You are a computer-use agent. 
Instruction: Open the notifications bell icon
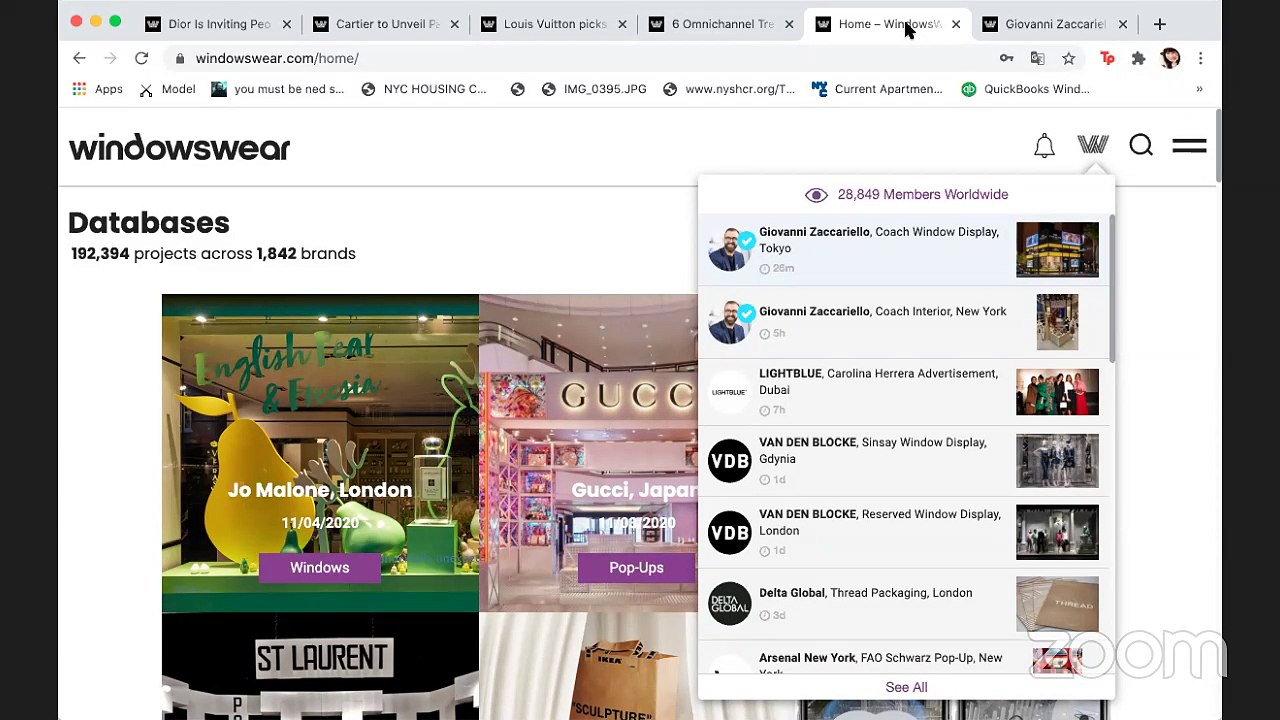[1044, 146]
